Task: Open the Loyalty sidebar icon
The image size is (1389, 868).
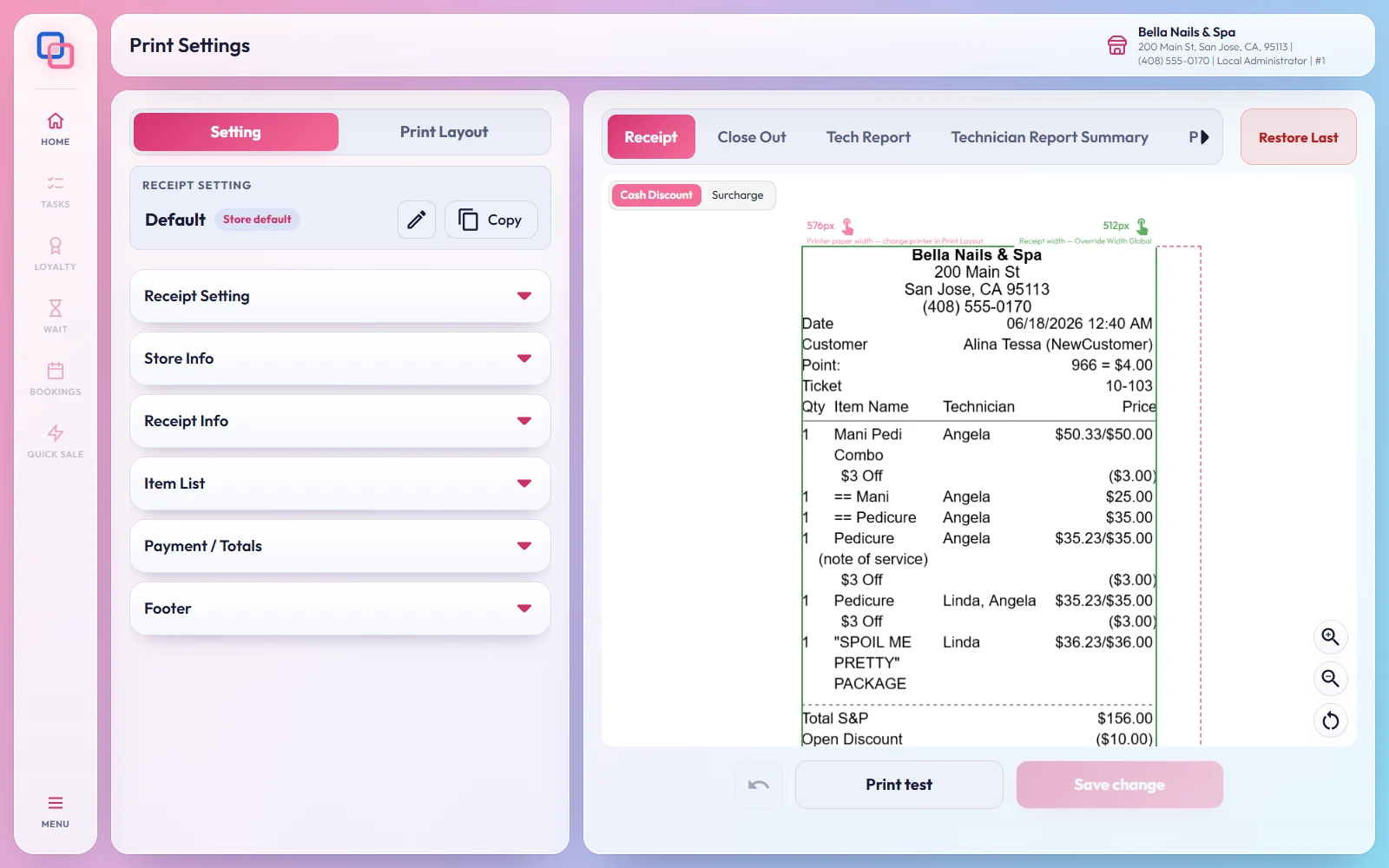Action: [x=56, y=253]
